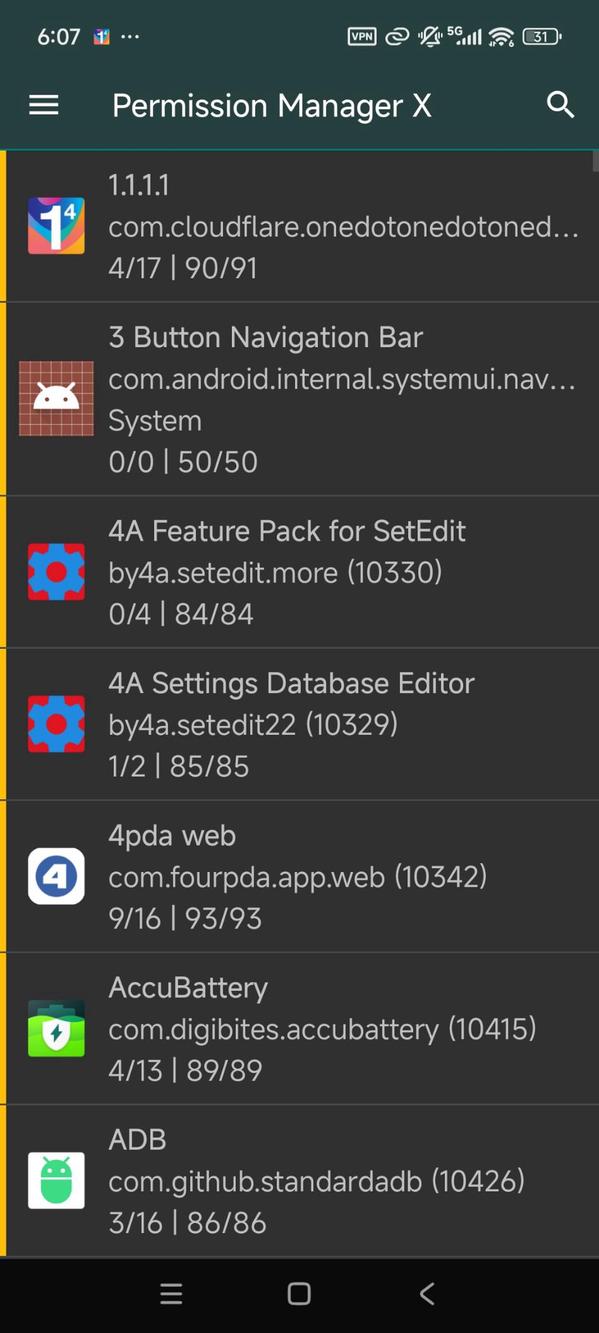The width and height of the screenshot is (599, 1333).
Task: Select the 4A Settings Database Editor entry
Action: point(300,723)
